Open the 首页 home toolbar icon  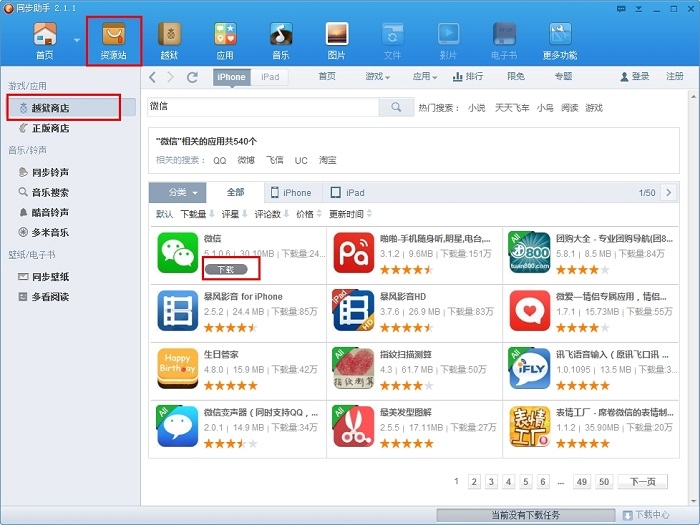coord(45,41)
